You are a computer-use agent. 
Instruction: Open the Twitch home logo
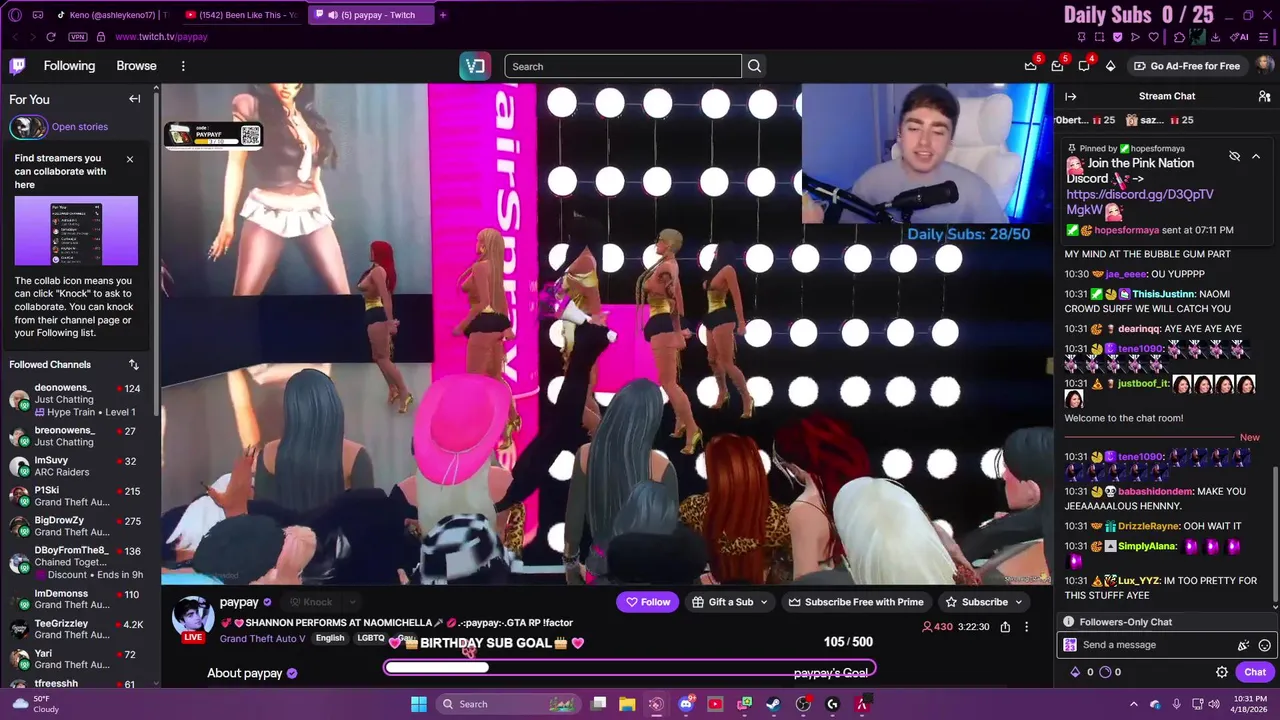(17, 66)
